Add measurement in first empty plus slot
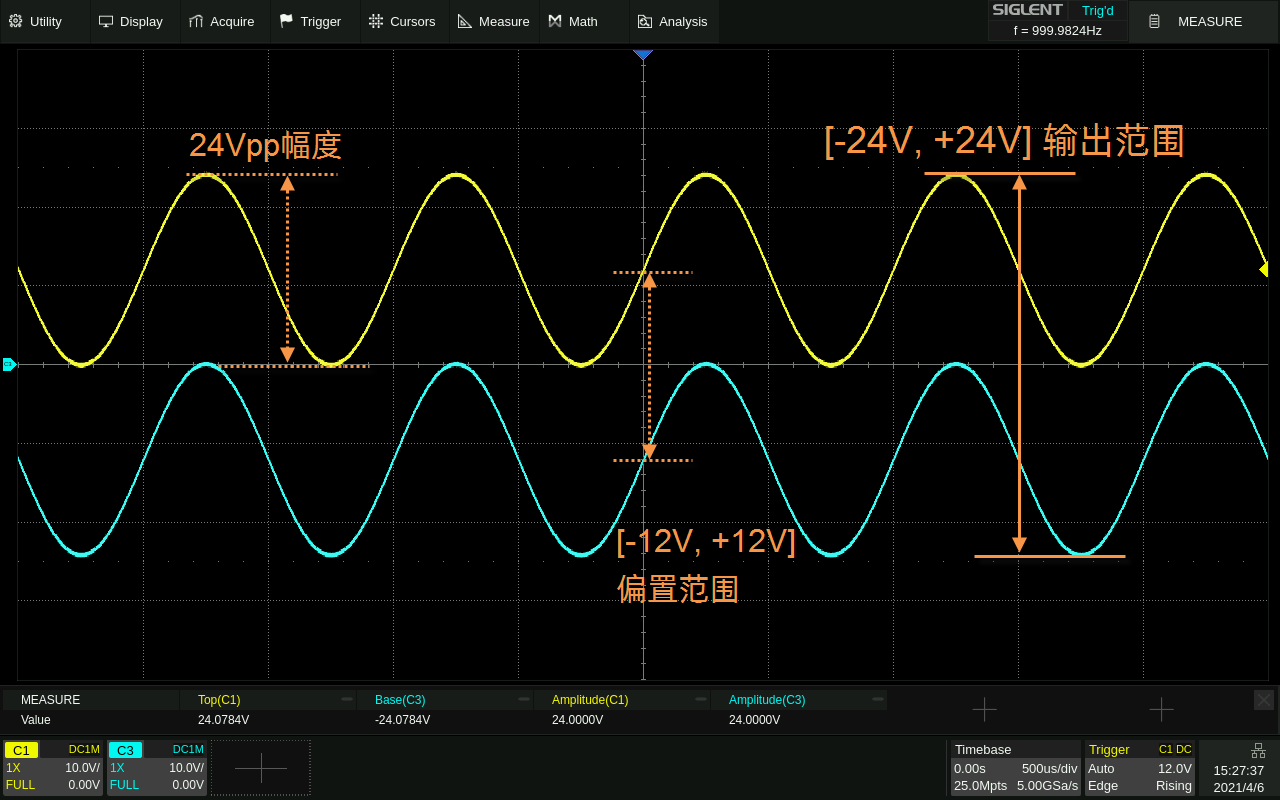 pyautogui.click(x=984, y=709)
